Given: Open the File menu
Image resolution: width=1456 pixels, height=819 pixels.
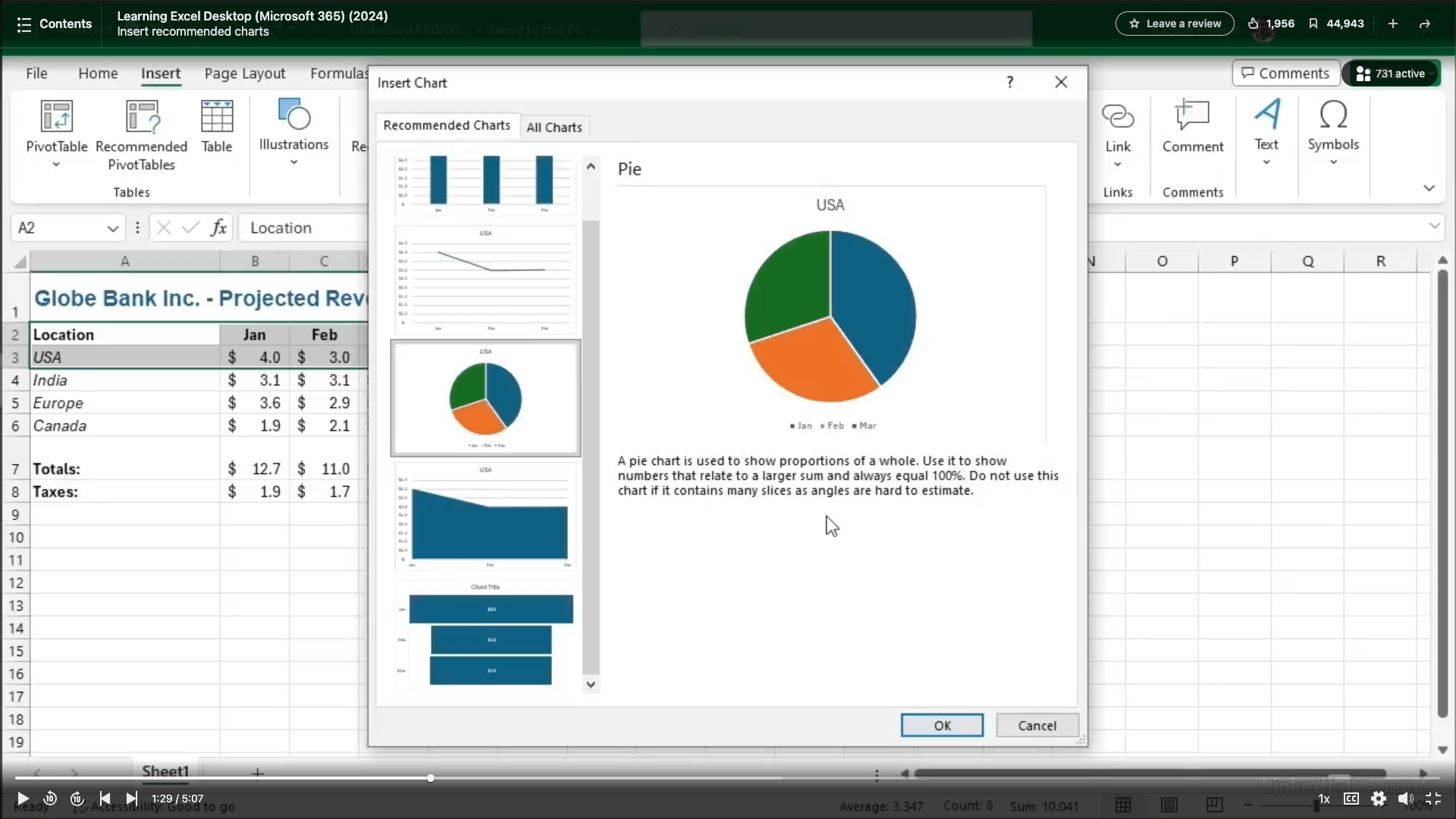Looking at the screenshot, I should tap(36, 74).
